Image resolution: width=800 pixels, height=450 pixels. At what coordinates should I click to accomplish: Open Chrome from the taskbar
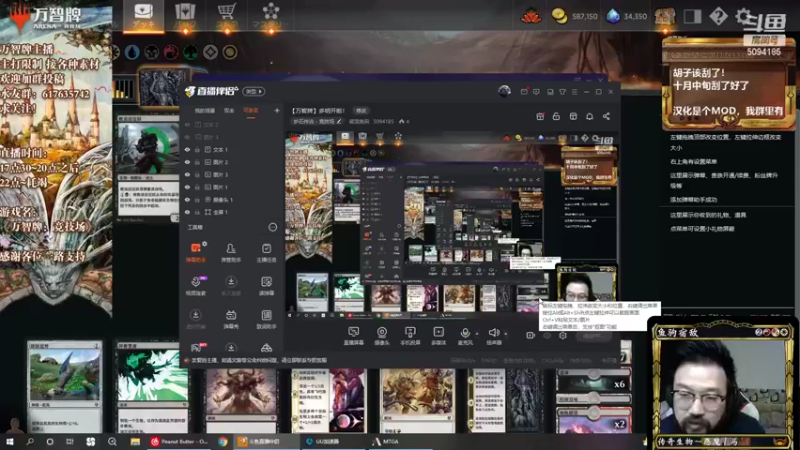click(223, 442)
